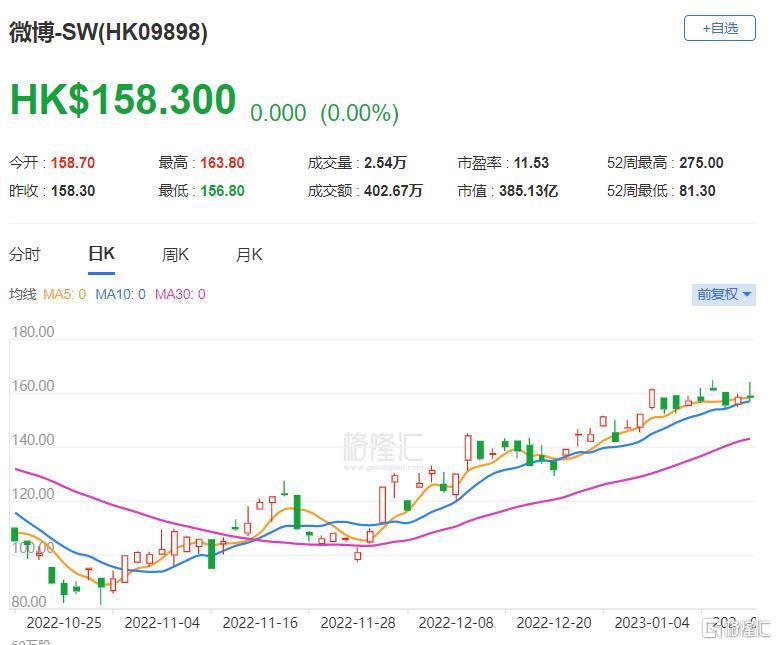Viewport: 777px width, 645px height.
Task: Click the stock title 微博-SW(HK09898)
Action: pos(108,33)
